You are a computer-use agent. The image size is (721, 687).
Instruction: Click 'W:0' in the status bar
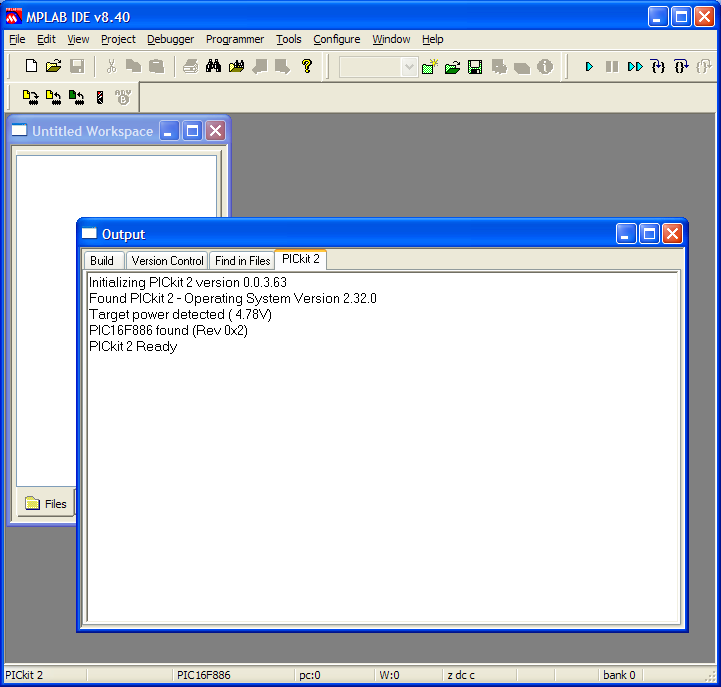tap(389, 675)
